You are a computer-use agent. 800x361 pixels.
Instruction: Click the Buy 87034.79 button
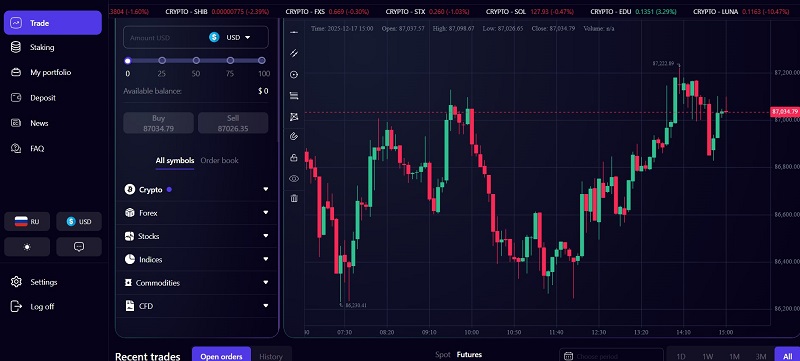(x=159, y=123)
